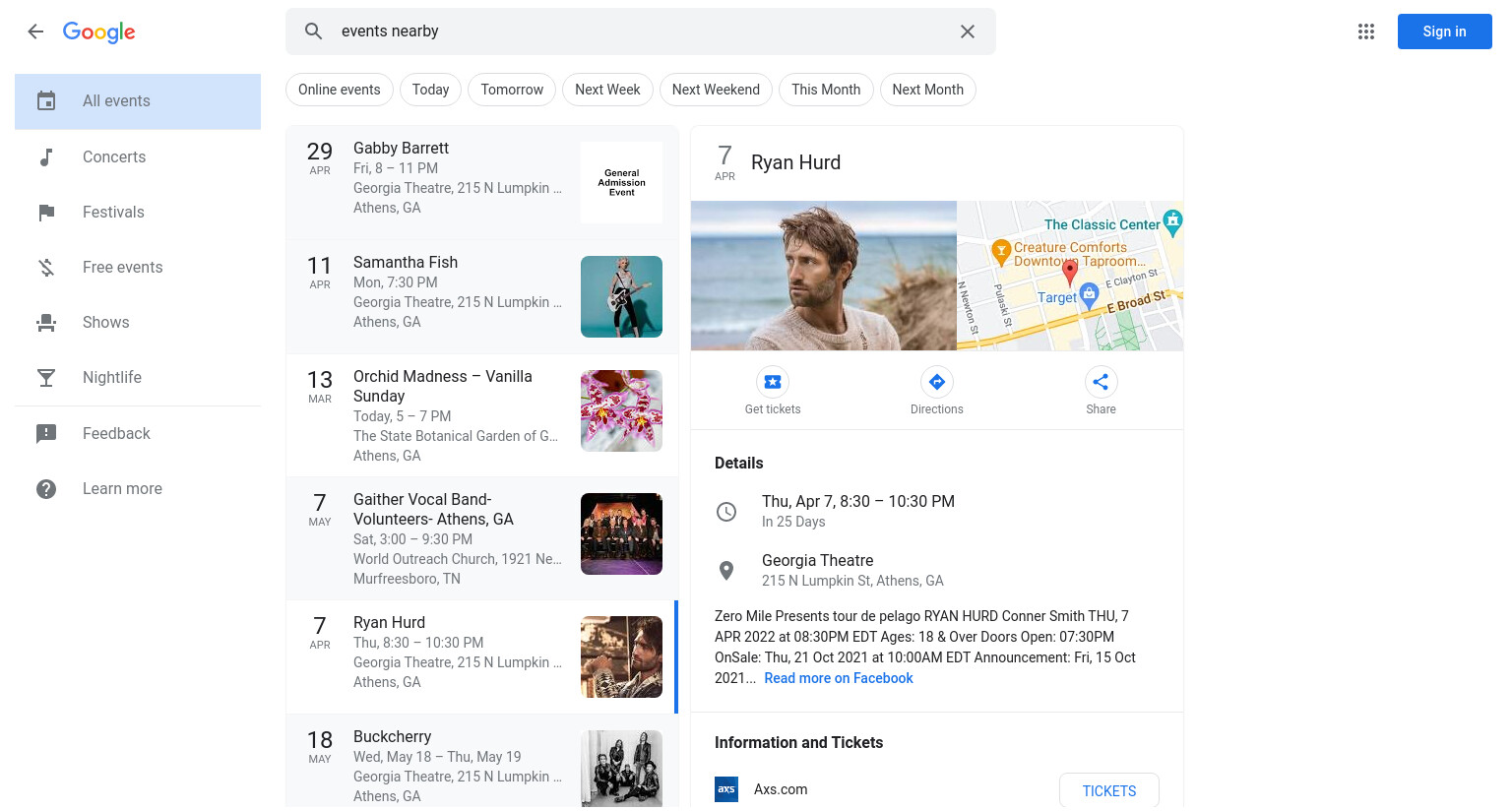1512x811 pixels.
Task: Click Creature Comforts Taproom map marker
Action: [1001, 252]
